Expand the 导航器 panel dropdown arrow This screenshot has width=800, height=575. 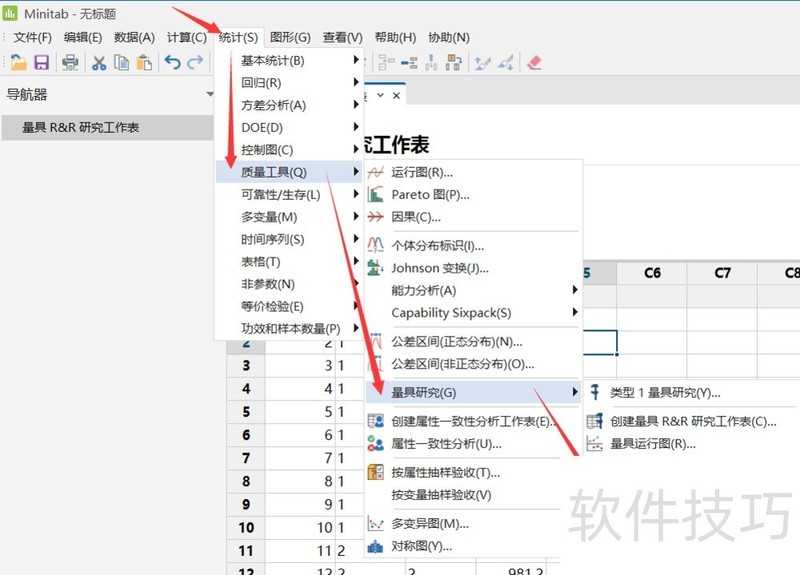pyautogui.click(x=210, y=95)
